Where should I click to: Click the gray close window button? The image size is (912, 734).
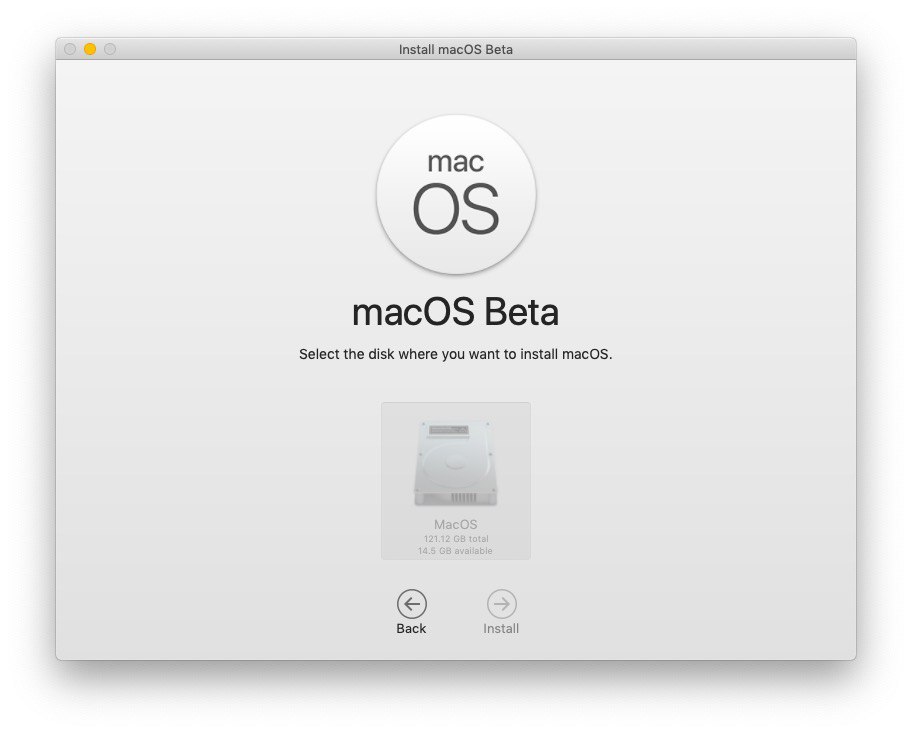[70, 49]
